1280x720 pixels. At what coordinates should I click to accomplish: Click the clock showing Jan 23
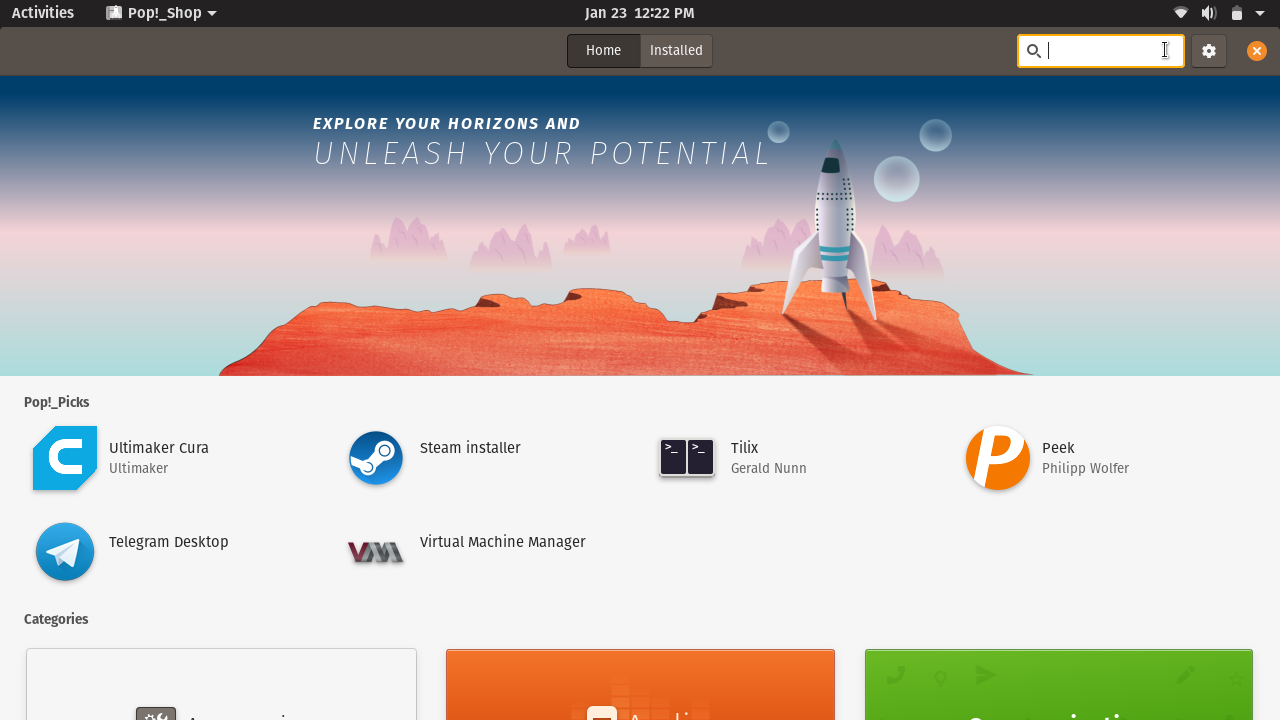click(x=639, y=13)
